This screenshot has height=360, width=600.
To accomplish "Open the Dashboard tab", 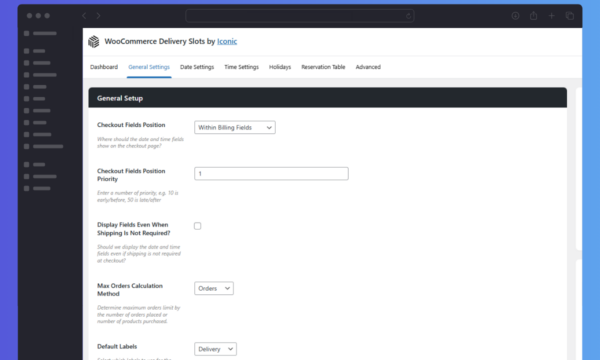I will (104, 67).
